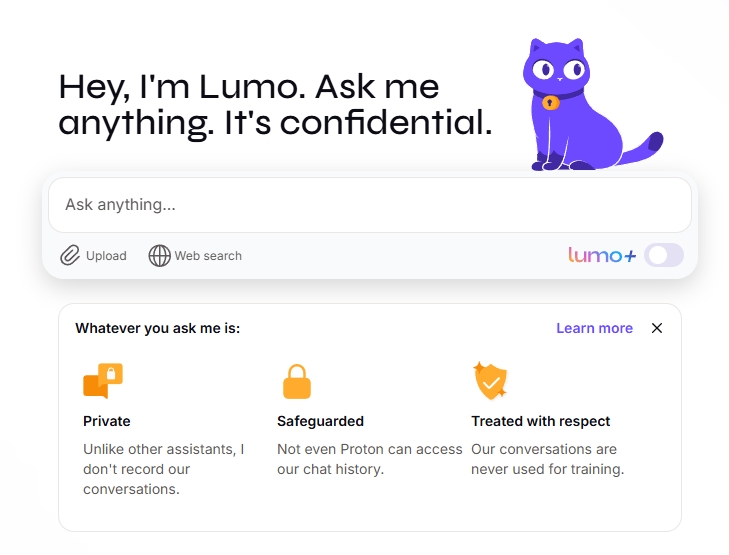Click the globe Web search icon
This screenshot has width=729, height=555.
coord(160,255)
